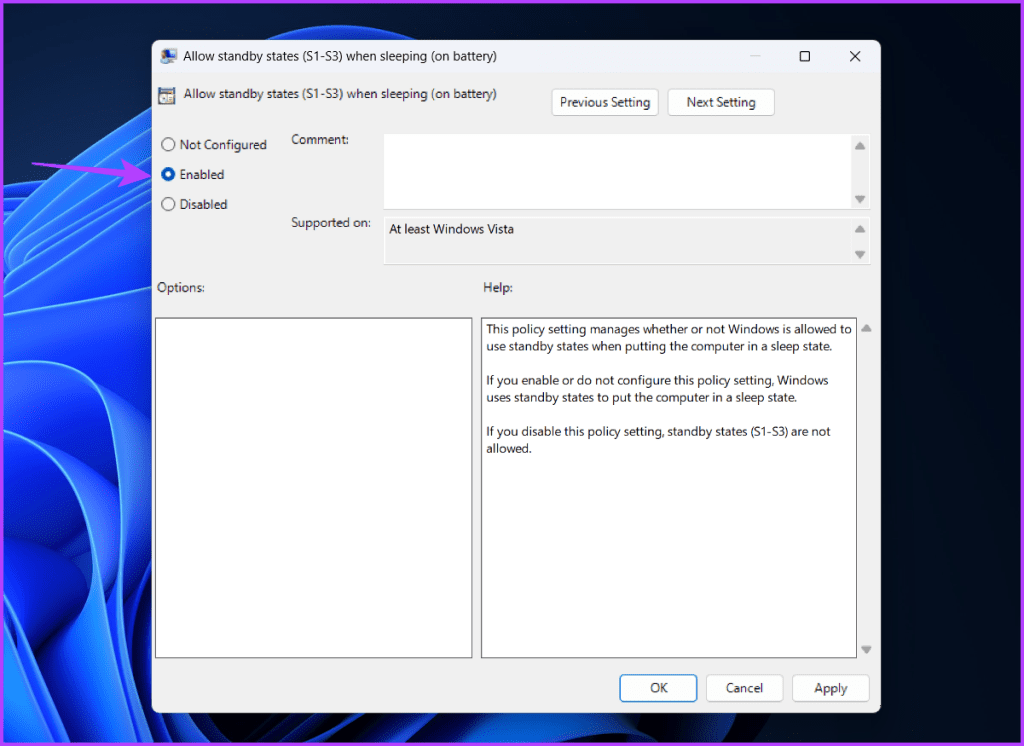Go to Previous Setting

click(605, 103)
